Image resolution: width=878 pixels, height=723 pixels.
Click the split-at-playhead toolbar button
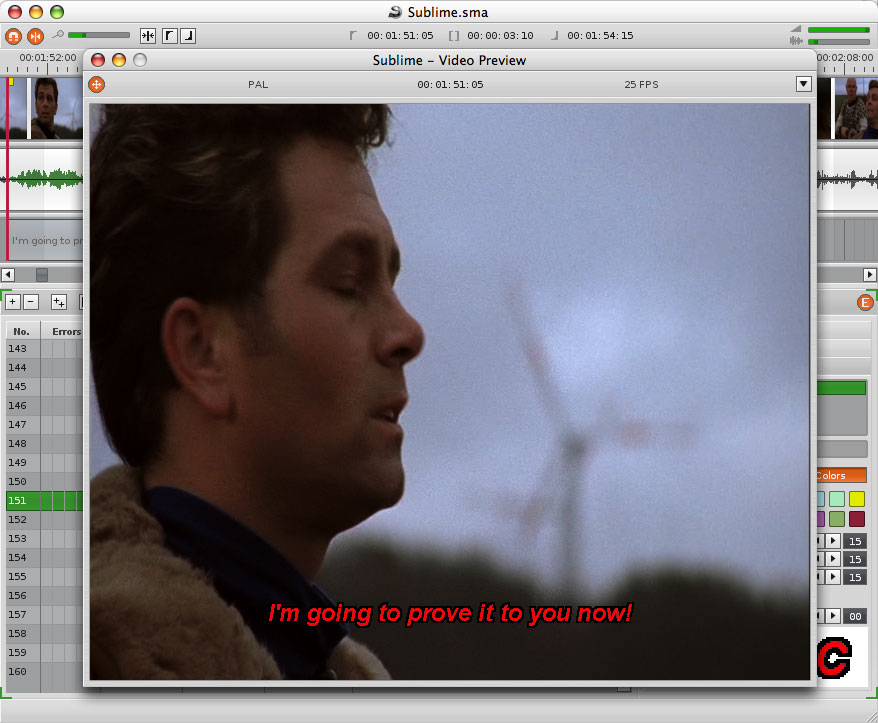click(148, 36)
